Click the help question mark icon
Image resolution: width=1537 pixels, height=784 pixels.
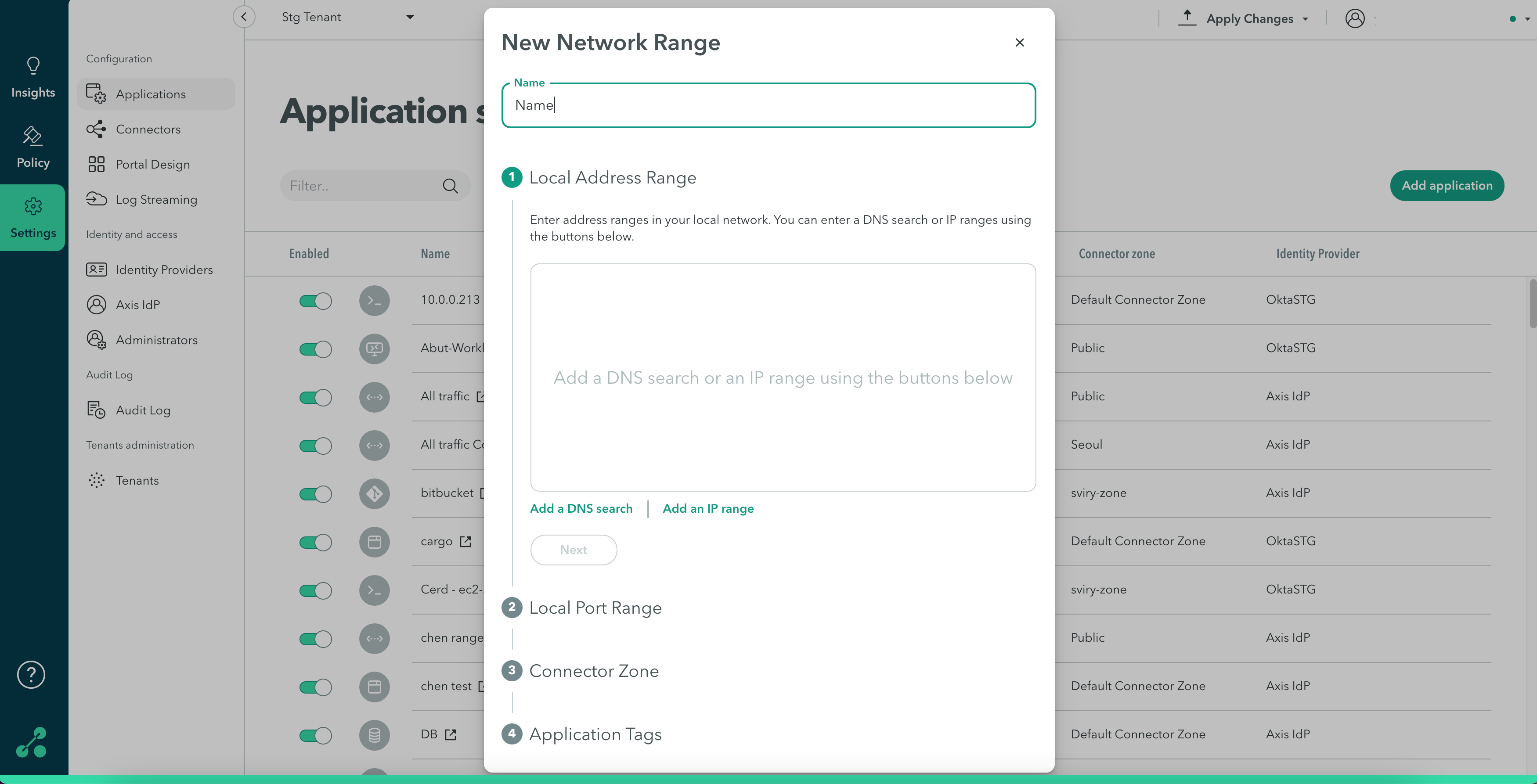pos(31,675)
